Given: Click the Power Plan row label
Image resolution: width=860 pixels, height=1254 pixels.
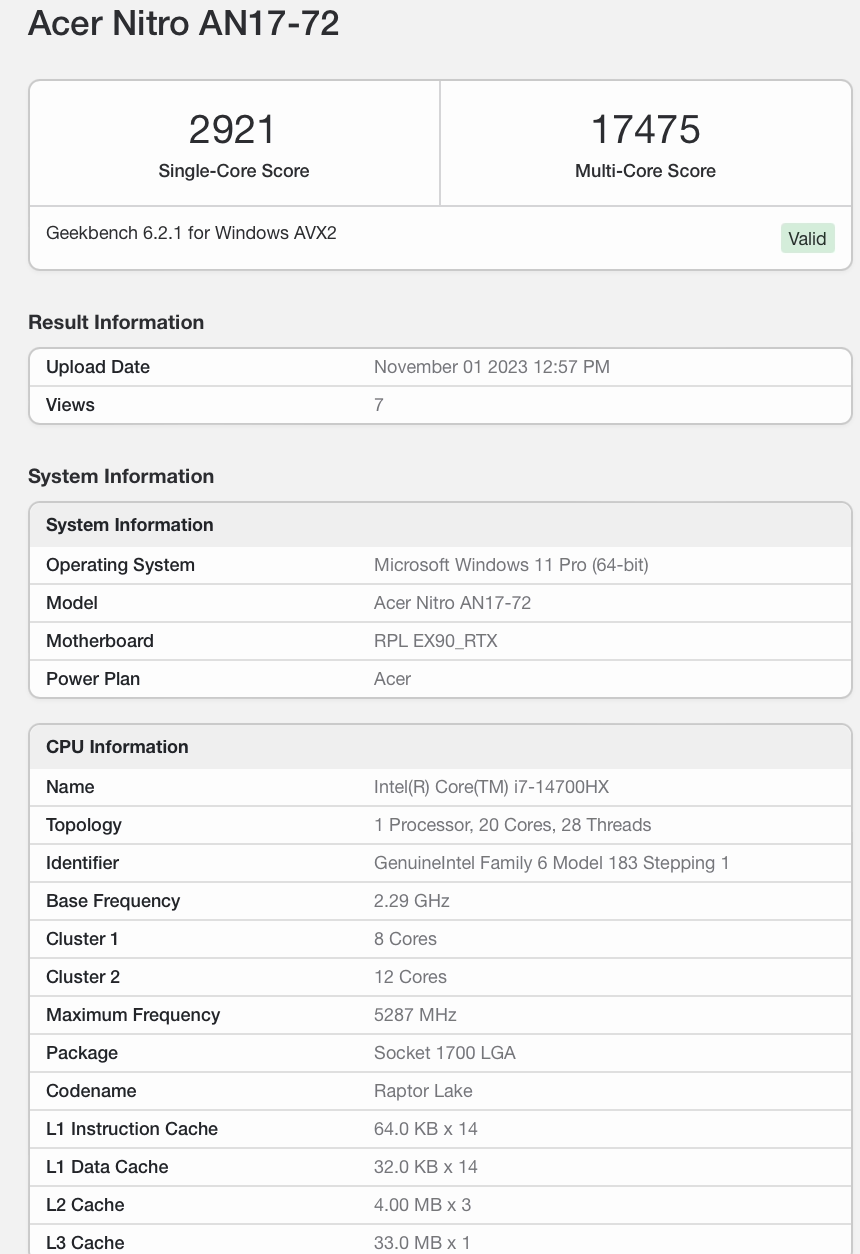Looking at the screenshot, I should point(93,679).
